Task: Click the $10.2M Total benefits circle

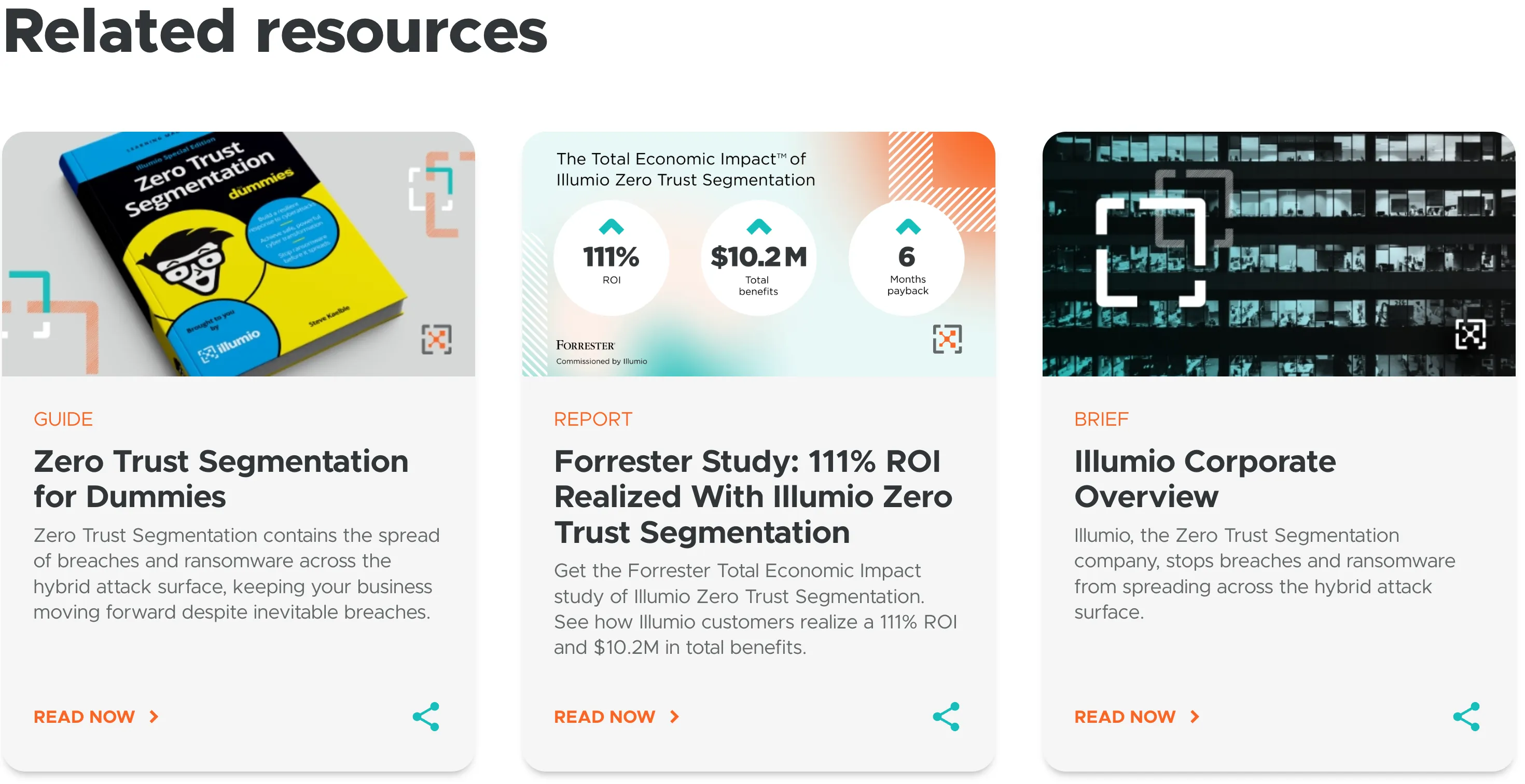Action: click(x=758, y=257)
